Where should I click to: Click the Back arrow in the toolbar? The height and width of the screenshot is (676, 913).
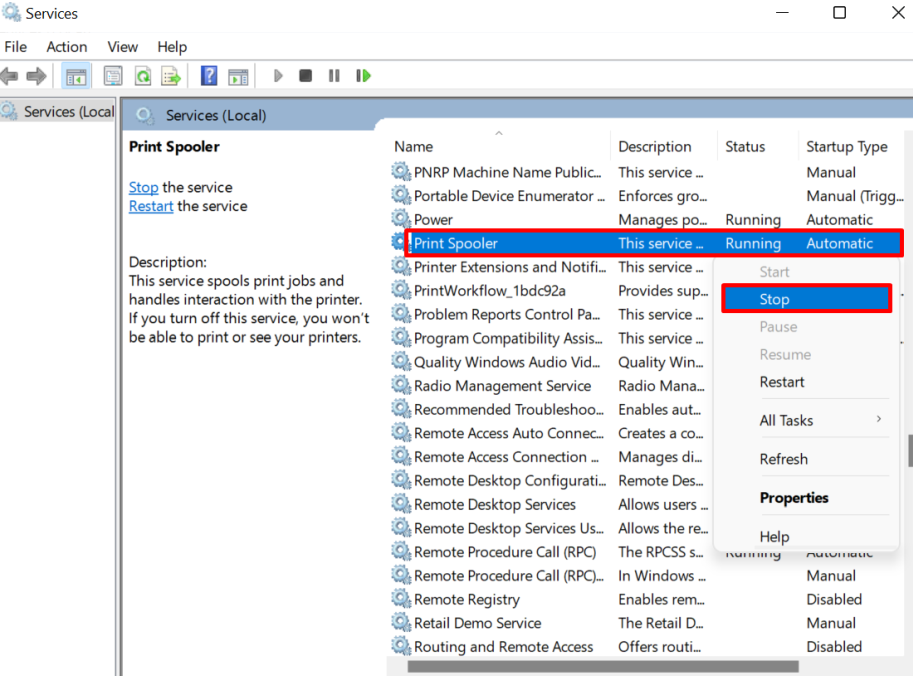10,76
